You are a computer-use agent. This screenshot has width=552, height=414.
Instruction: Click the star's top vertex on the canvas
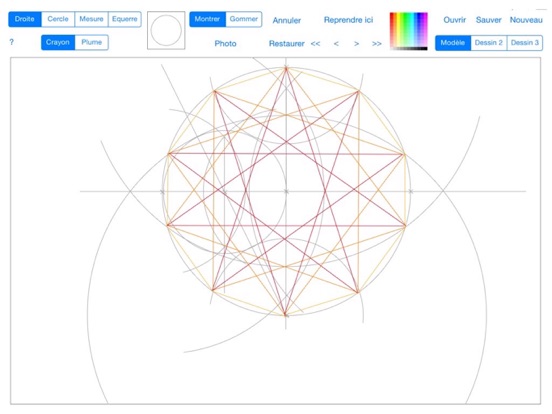[286, 68]
